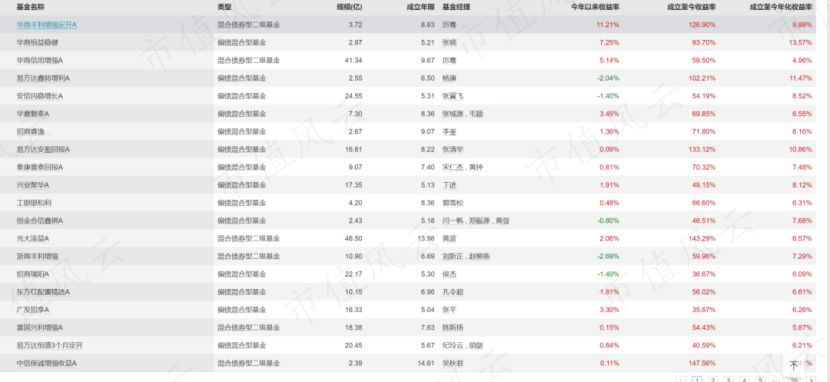Open the 华商丰利增强定开A fund link

(x=47, y=25)
